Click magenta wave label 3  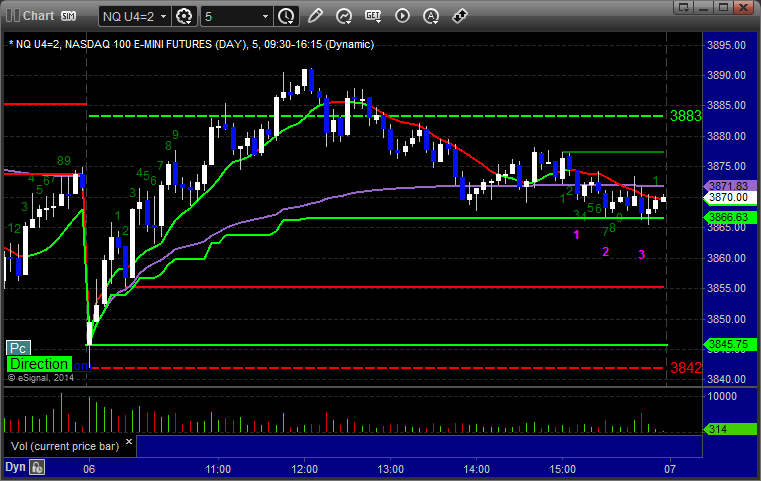642,254
